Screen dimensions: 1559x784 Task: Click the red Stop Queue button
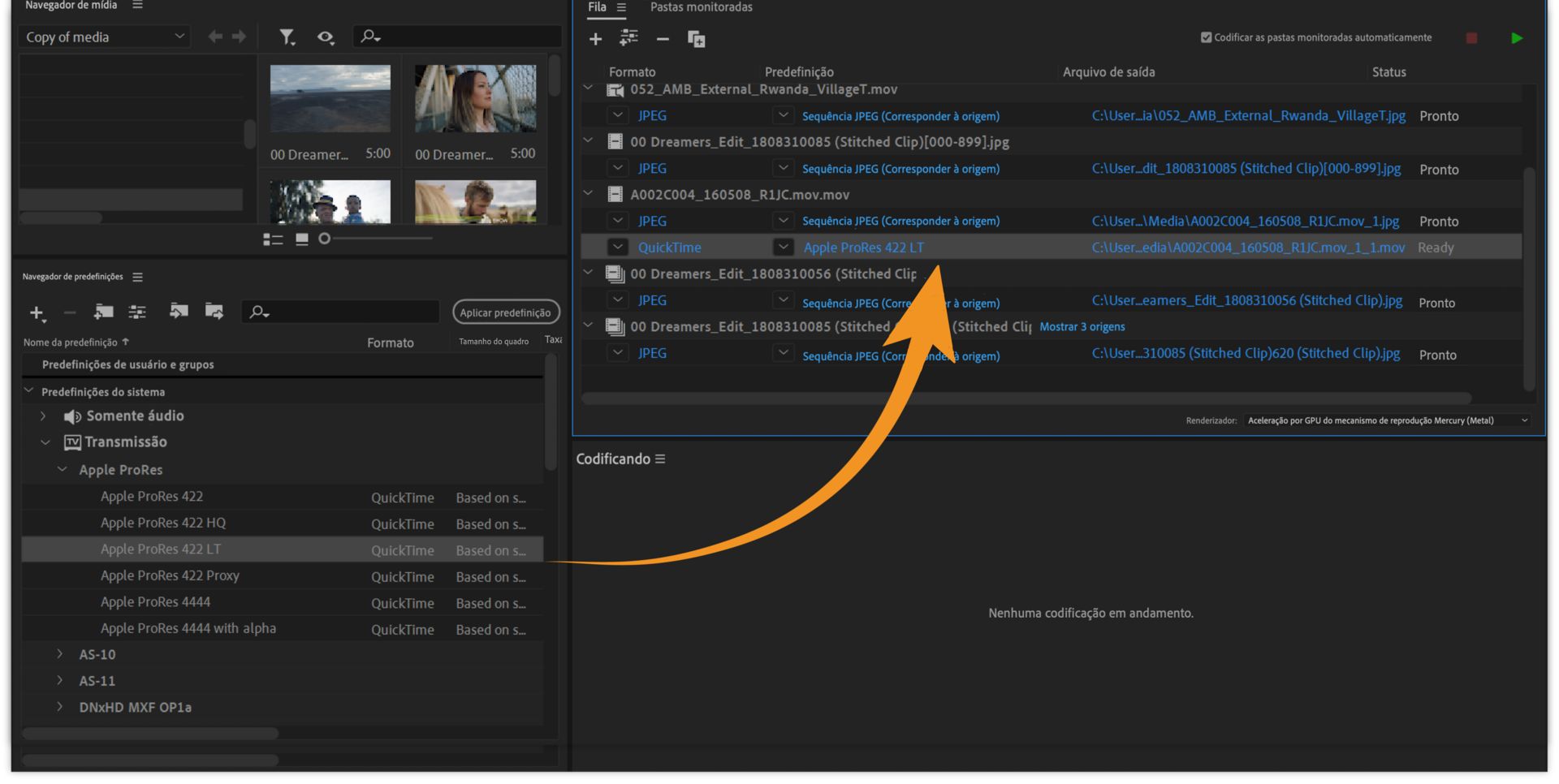(1471, 38)
